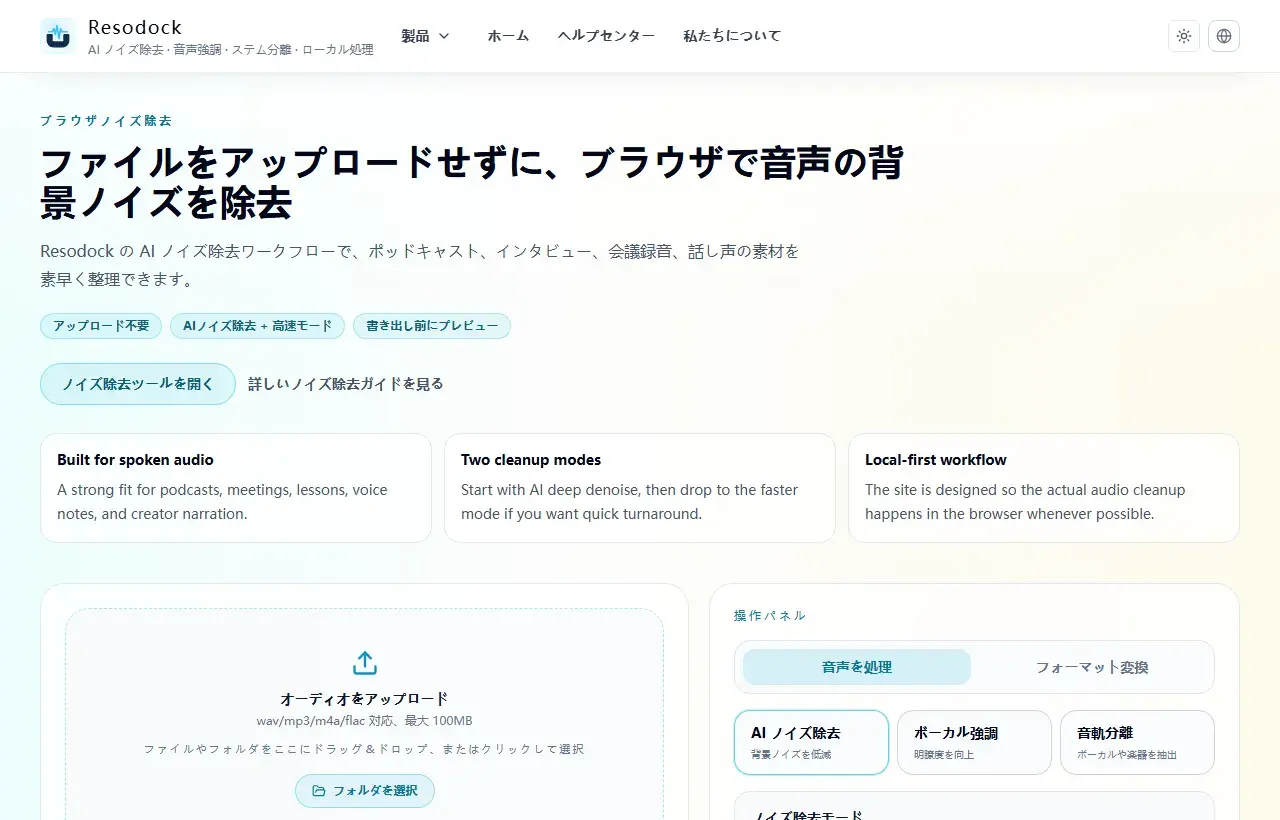The image size is (1280, 820).
Task: Select AI ノイズ除去 mode card
Action: (x=811, y=742)
